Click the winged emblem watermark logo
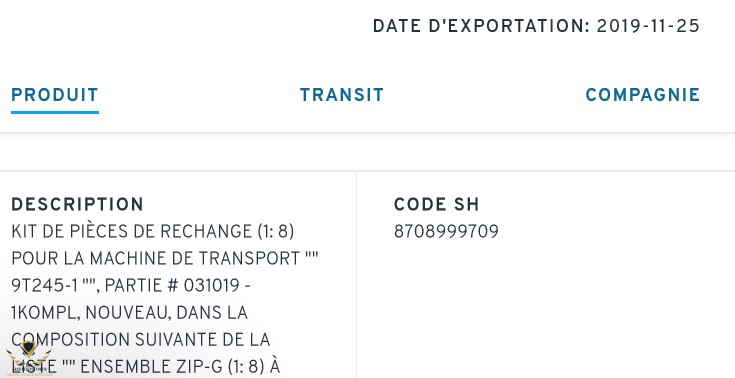735x378 pixels. tap(29, 360)
